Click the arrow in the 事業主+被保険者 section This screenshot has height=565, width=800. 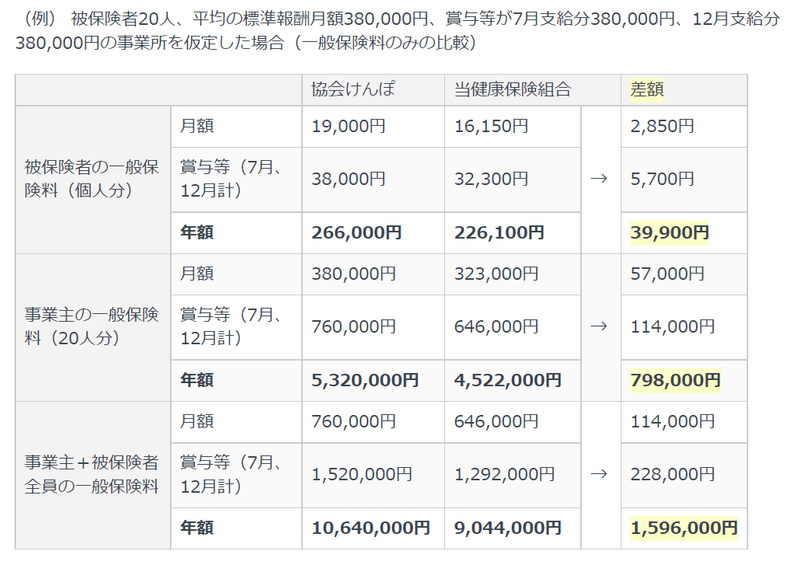pos(599,474)
